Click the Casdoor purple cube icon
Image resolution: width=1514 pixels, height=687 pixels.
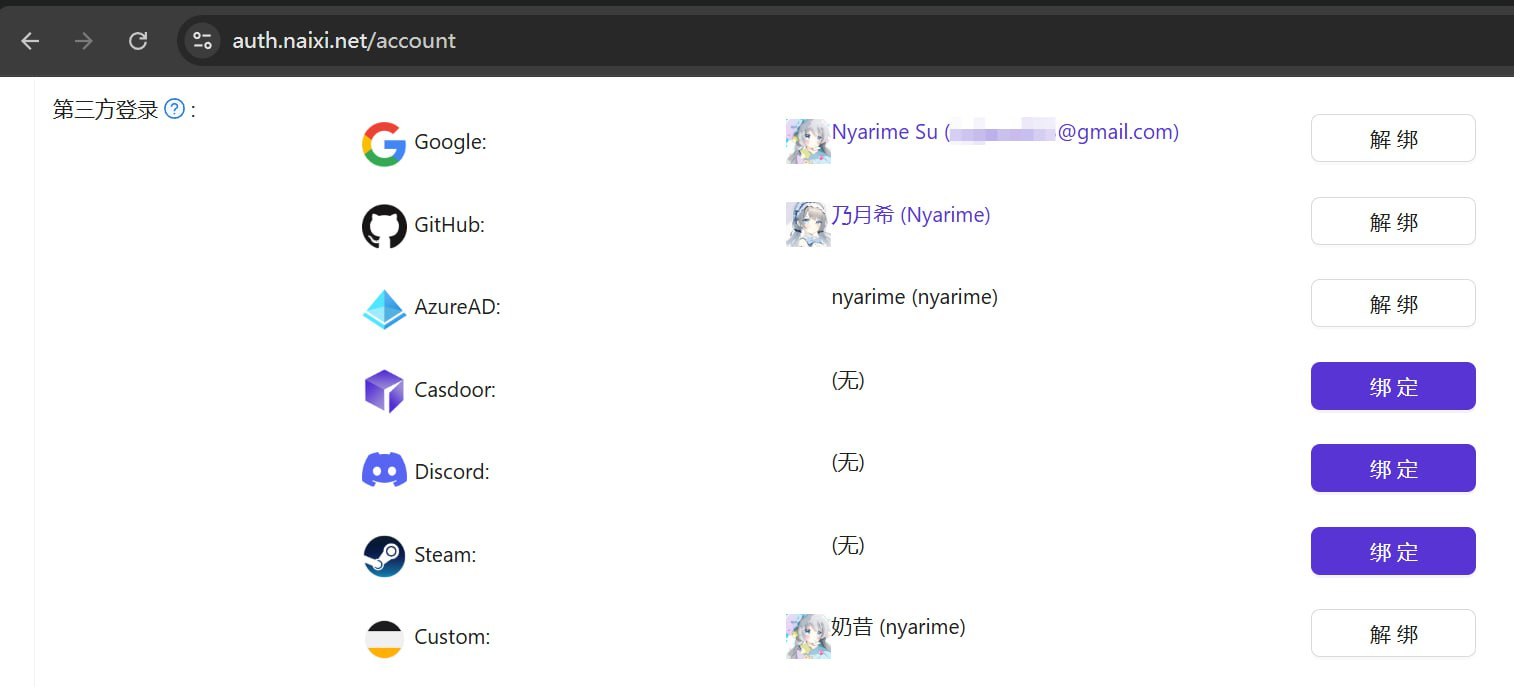point(383,391)
